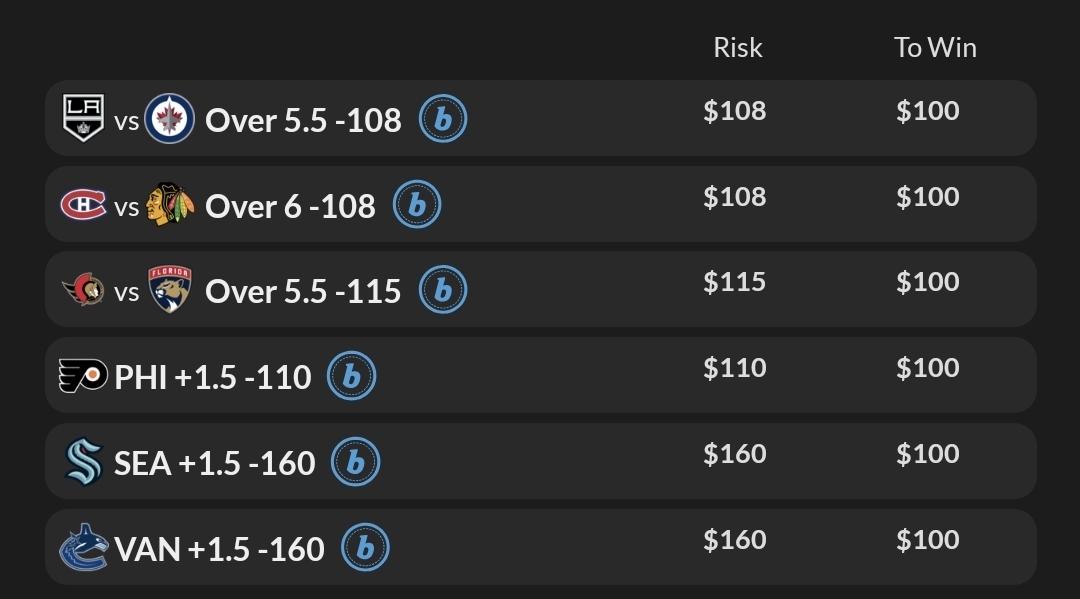1080x599 pixels.
Task: Click the Florida Panthers logo
Action: point(170,291)
